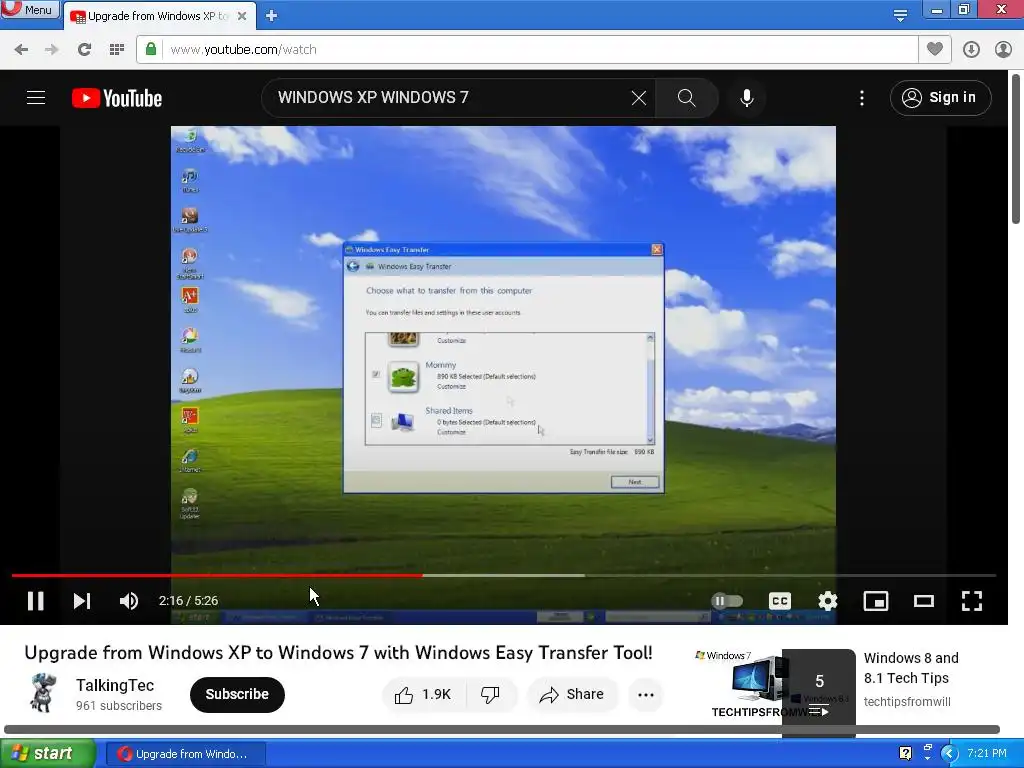Image resolution: width=1024 pixels, height=768 pixels.
Task: Go forward to next page
Action: (x=52, y=50)
